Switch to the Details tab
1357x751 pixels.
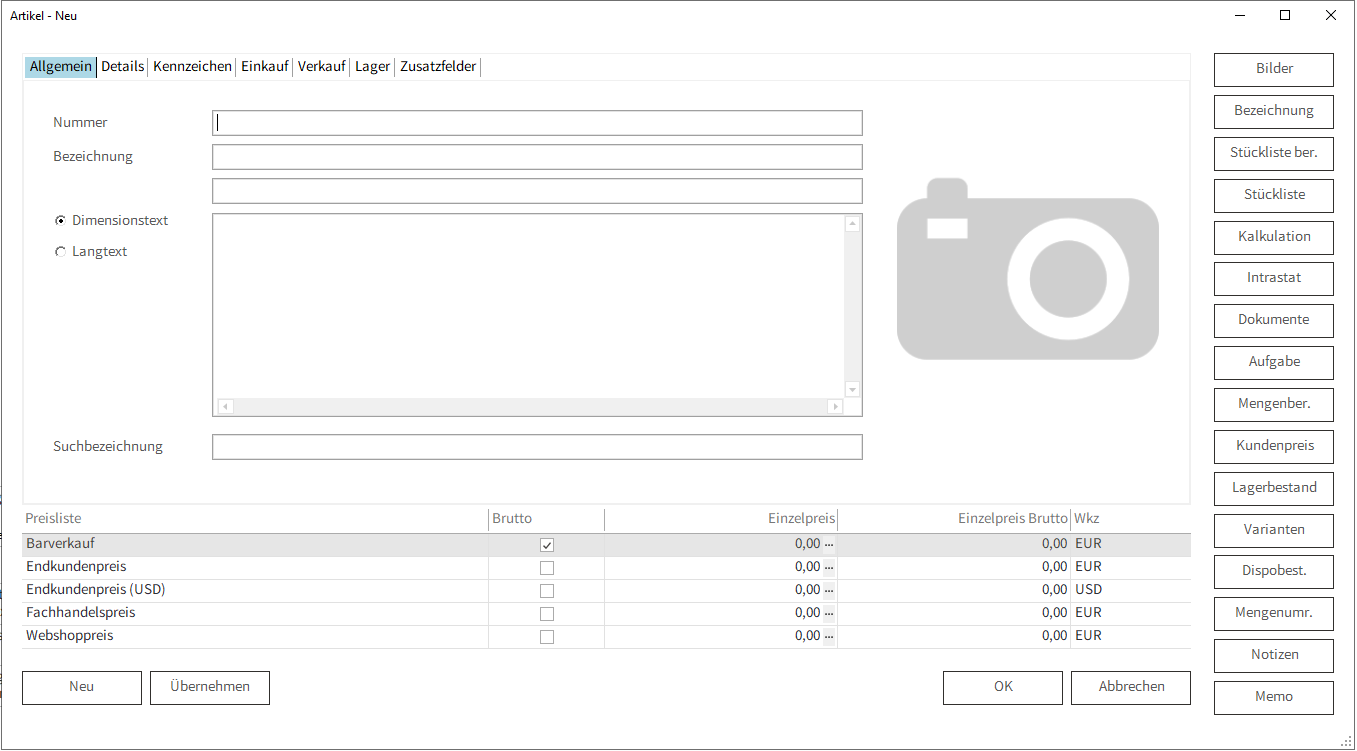click(123, 67)
